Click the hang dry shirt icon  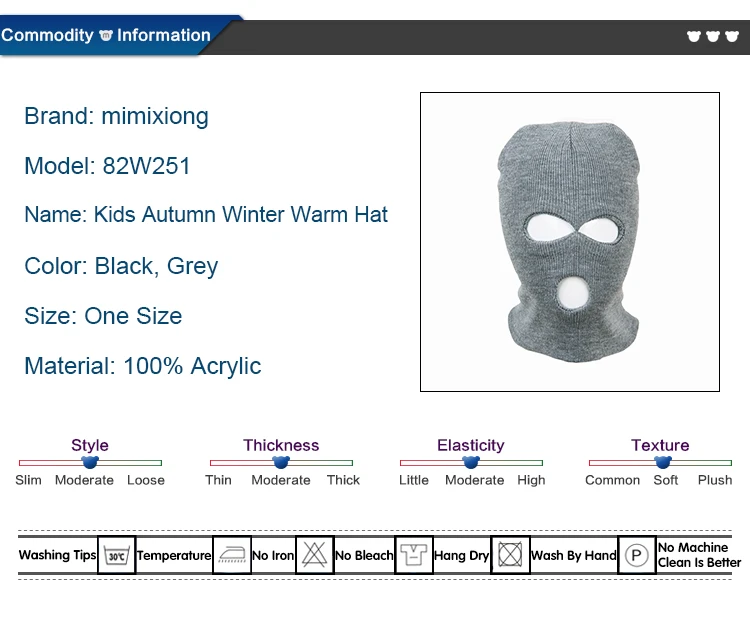click(x=414, y=555)
